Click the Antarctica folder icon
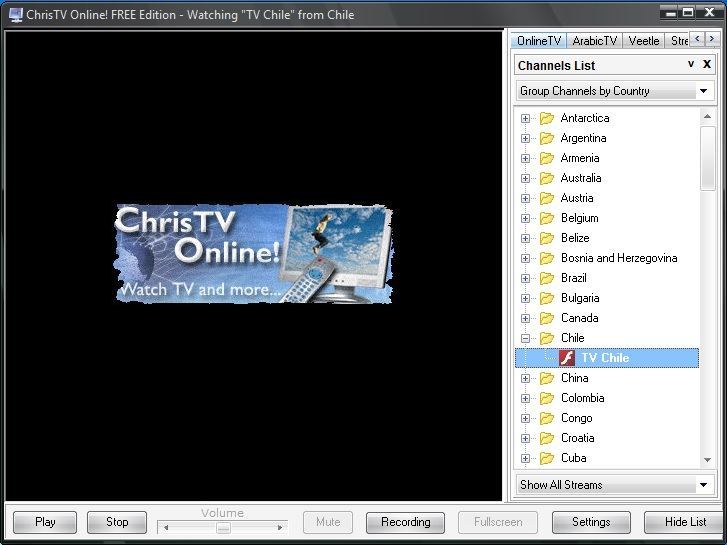Viewport: 727px width, 545px height. (547, 118)
